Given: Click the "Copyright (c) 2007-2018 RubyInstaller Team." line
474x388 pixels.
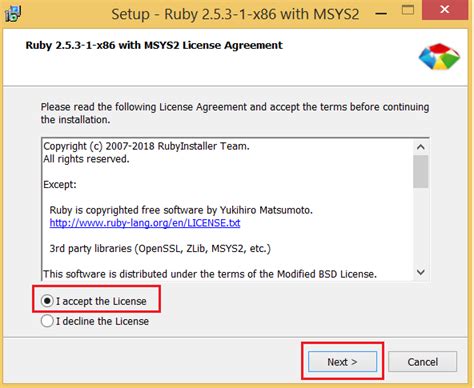Looking at the screenshot, I should pos(146,146).
